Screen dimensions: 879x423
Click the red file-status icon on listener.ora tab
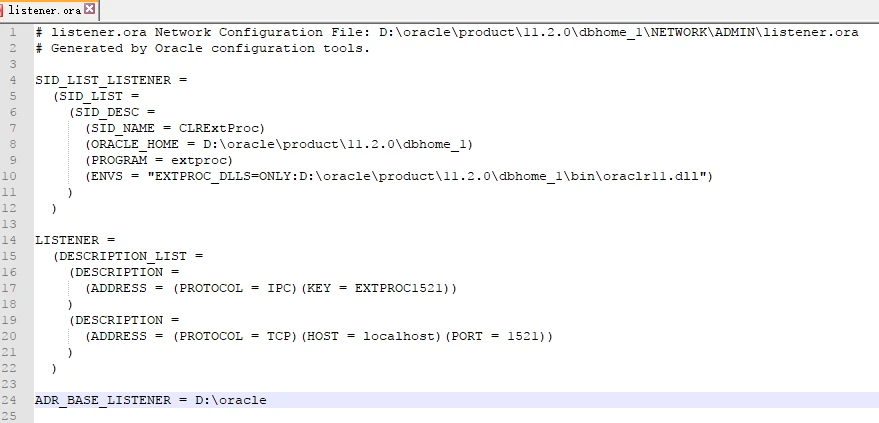tap(2, 10)
